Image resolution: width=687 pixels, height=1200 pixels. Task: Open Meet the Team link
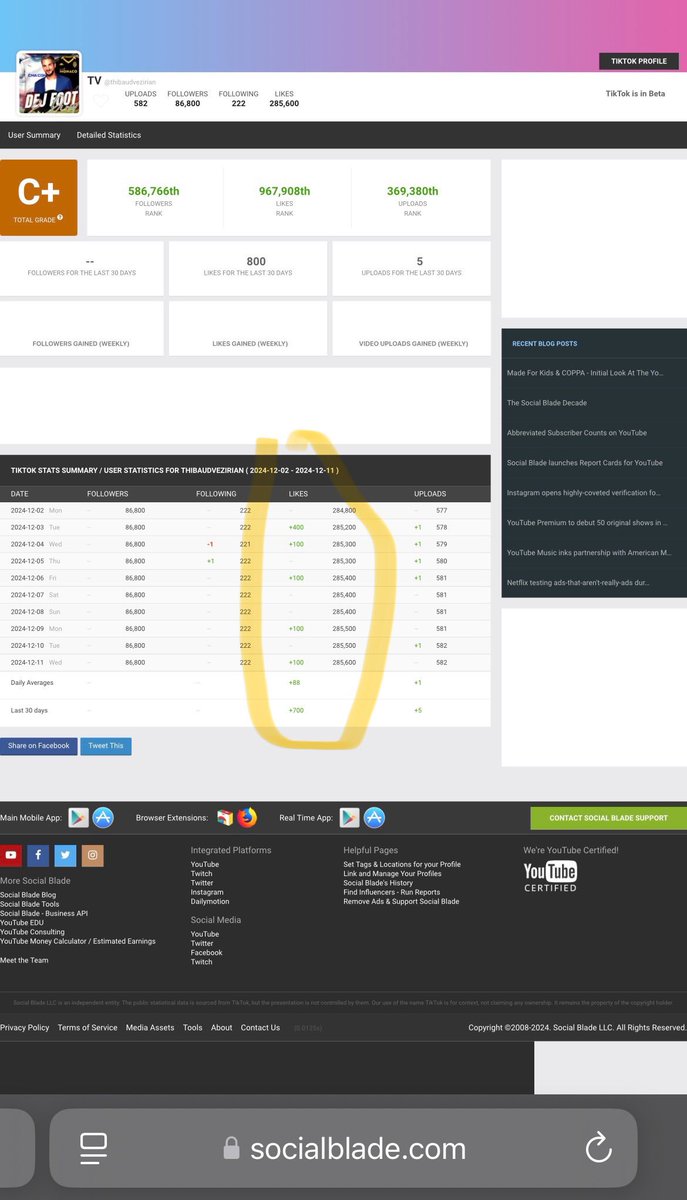pyautogui.click(x=24, y=960)
